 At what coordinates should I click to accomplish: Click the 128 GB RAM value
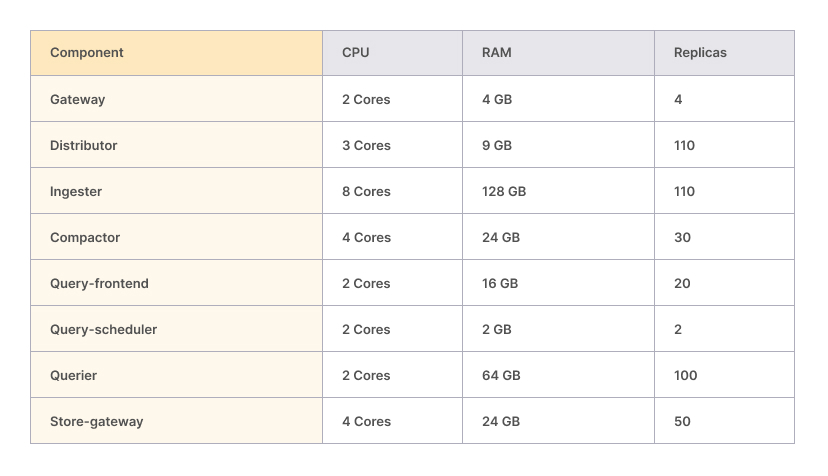504,192
